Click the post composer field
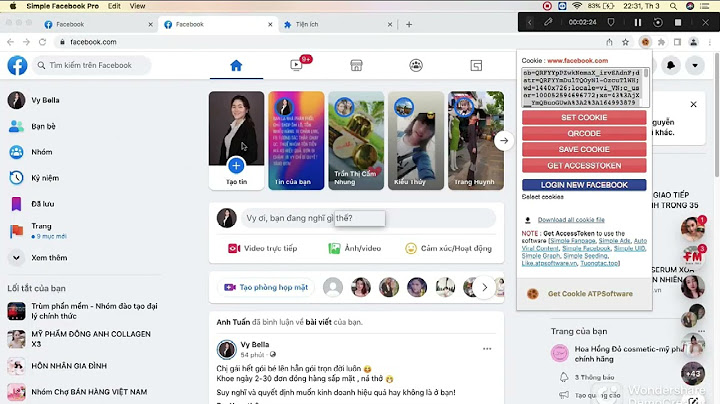This screenshot has height=404, width=720. [x=368, y=218]
